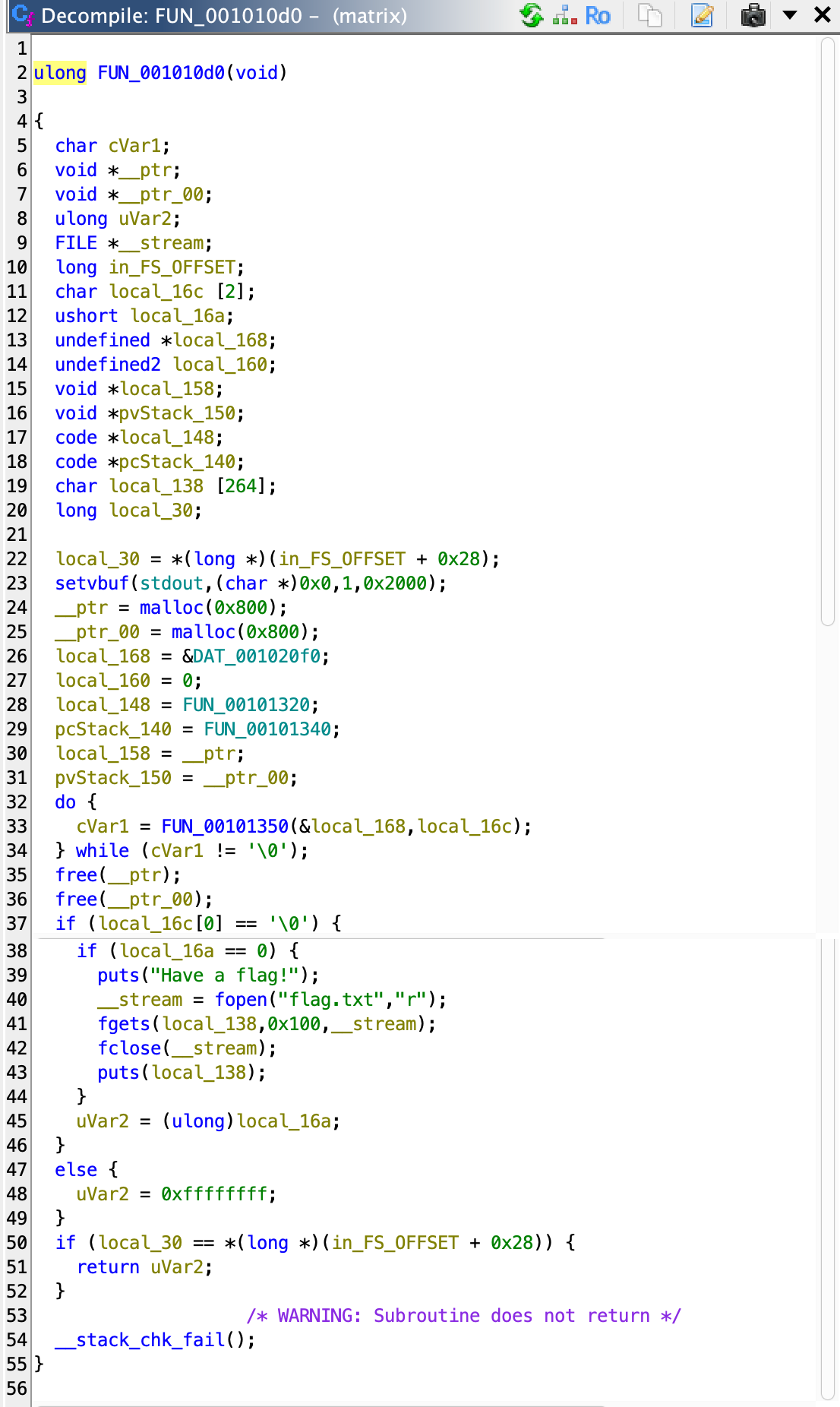Screen dimensions: 840x1407
Task: Select the __stack_chk_fail call
Action: [140, 1340]
